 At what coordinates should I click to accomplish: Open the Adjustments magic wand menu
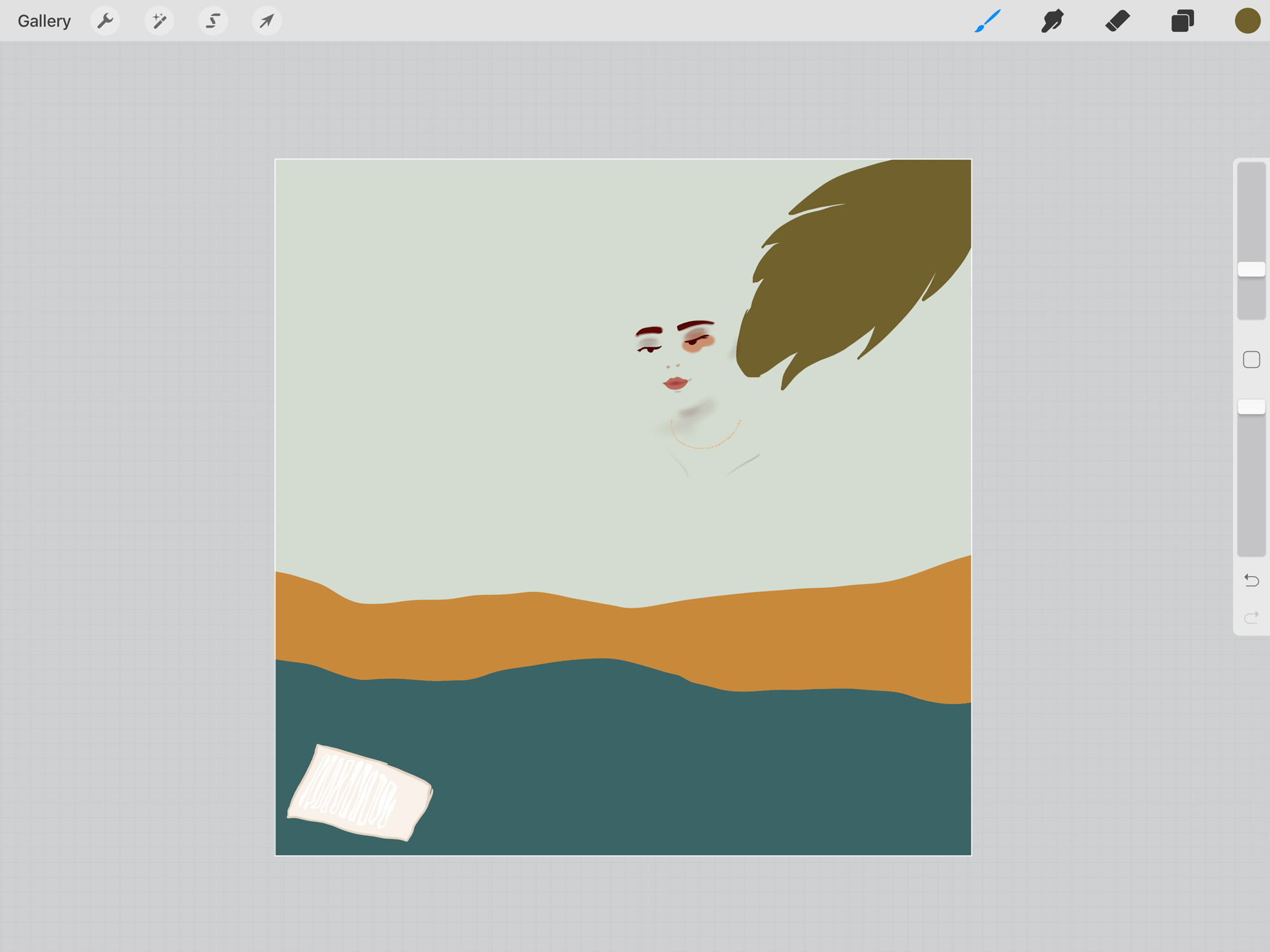point(159,21)
